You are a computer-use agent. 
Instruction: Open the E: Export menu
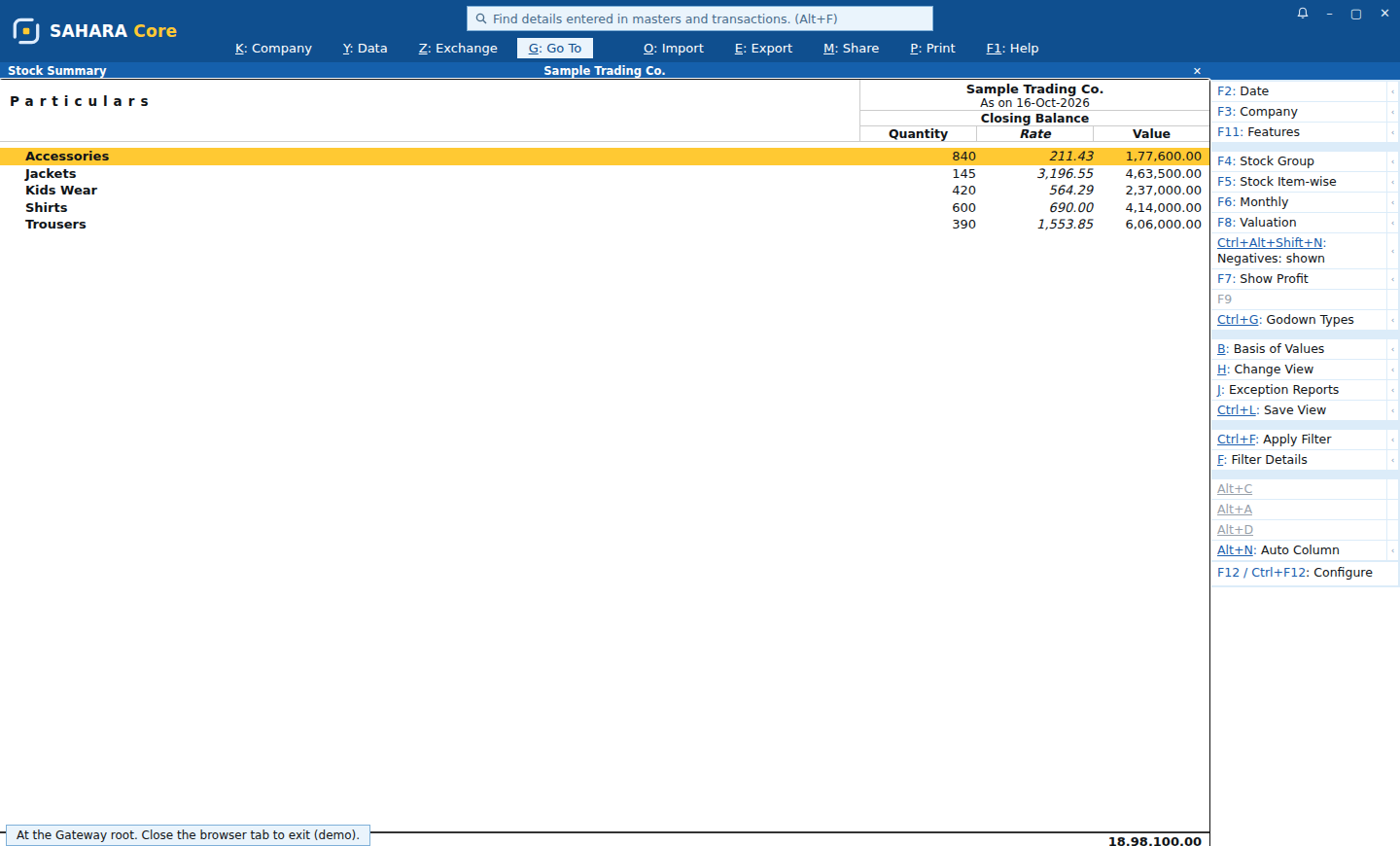[x=763, y=48]
